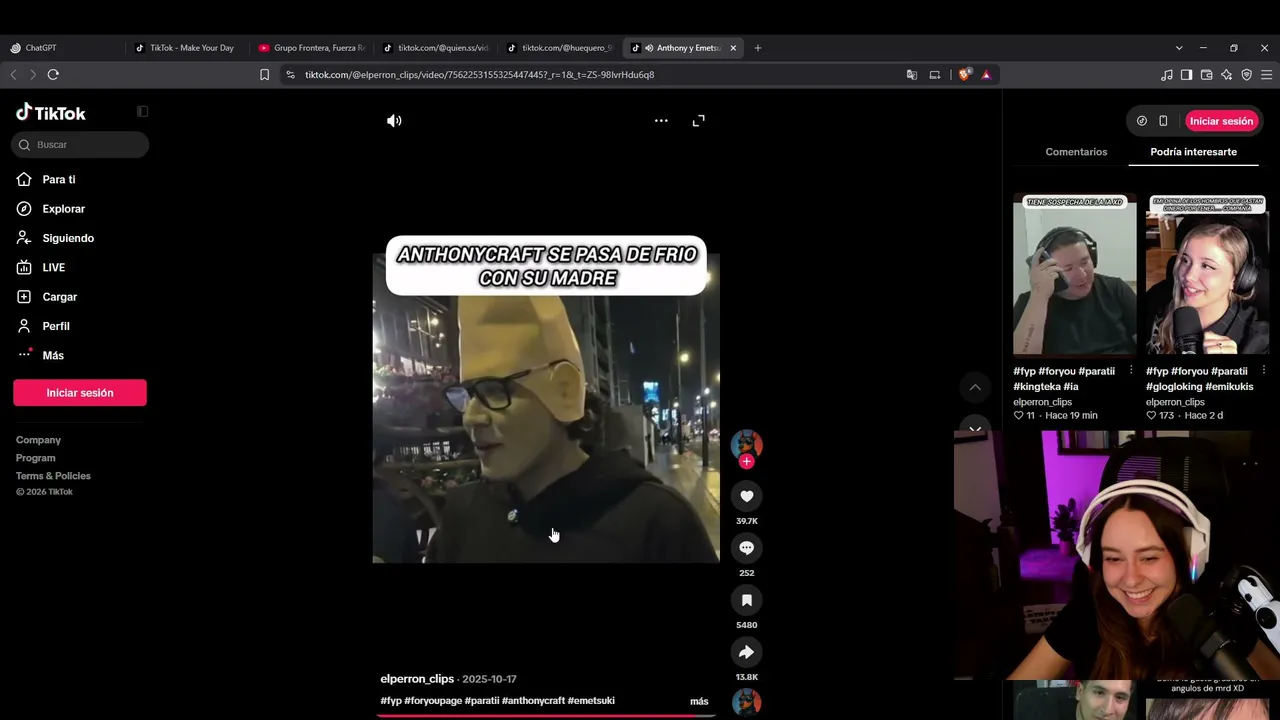Open a new browser tab
The image size is (1280, 720).
click(757, 48)
